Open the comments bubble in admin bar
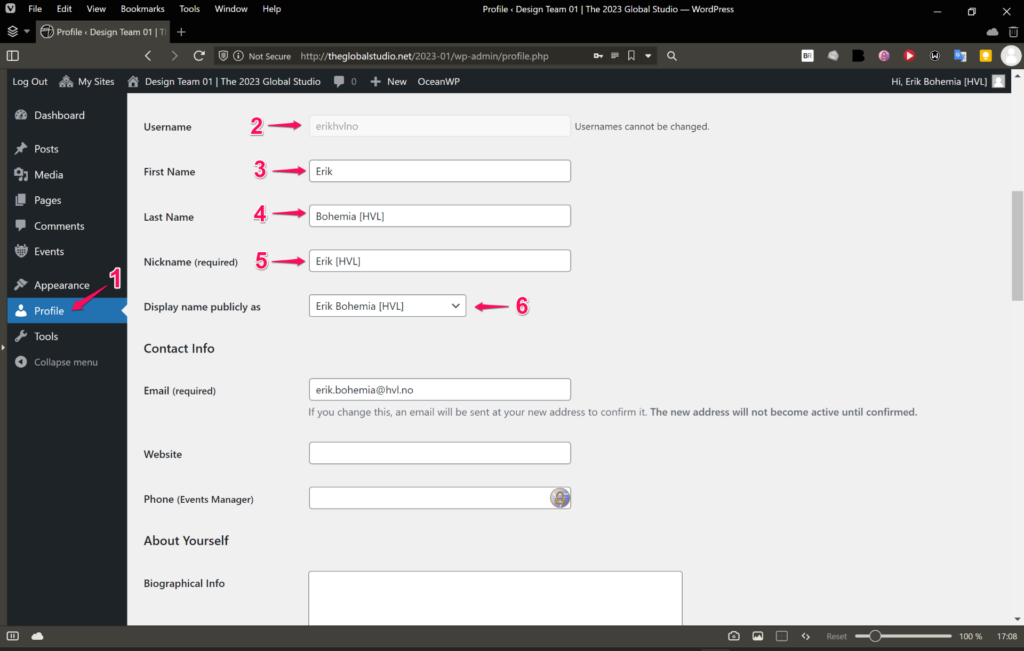This screenshot has width=1024, height=651. pyautogui.click(x=344, y=82)
